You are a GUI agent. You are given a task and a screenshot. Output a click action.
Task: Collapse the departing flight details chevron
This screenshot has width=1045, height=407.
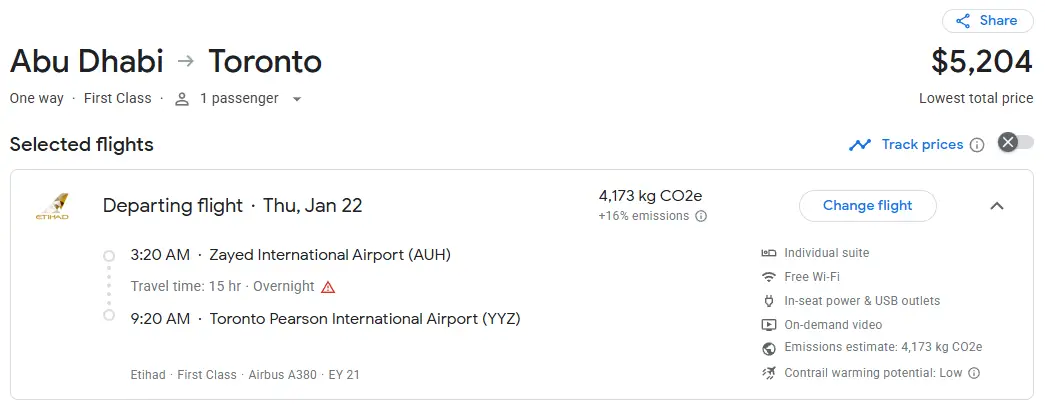(996, 206)
